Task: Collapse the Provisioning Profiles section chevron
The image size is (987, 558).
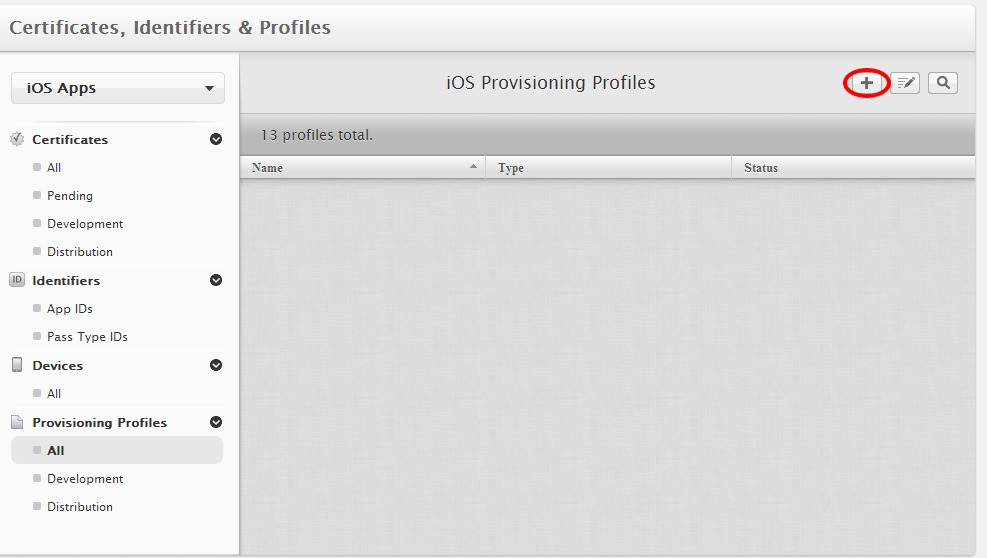Action: pos(216,422)
